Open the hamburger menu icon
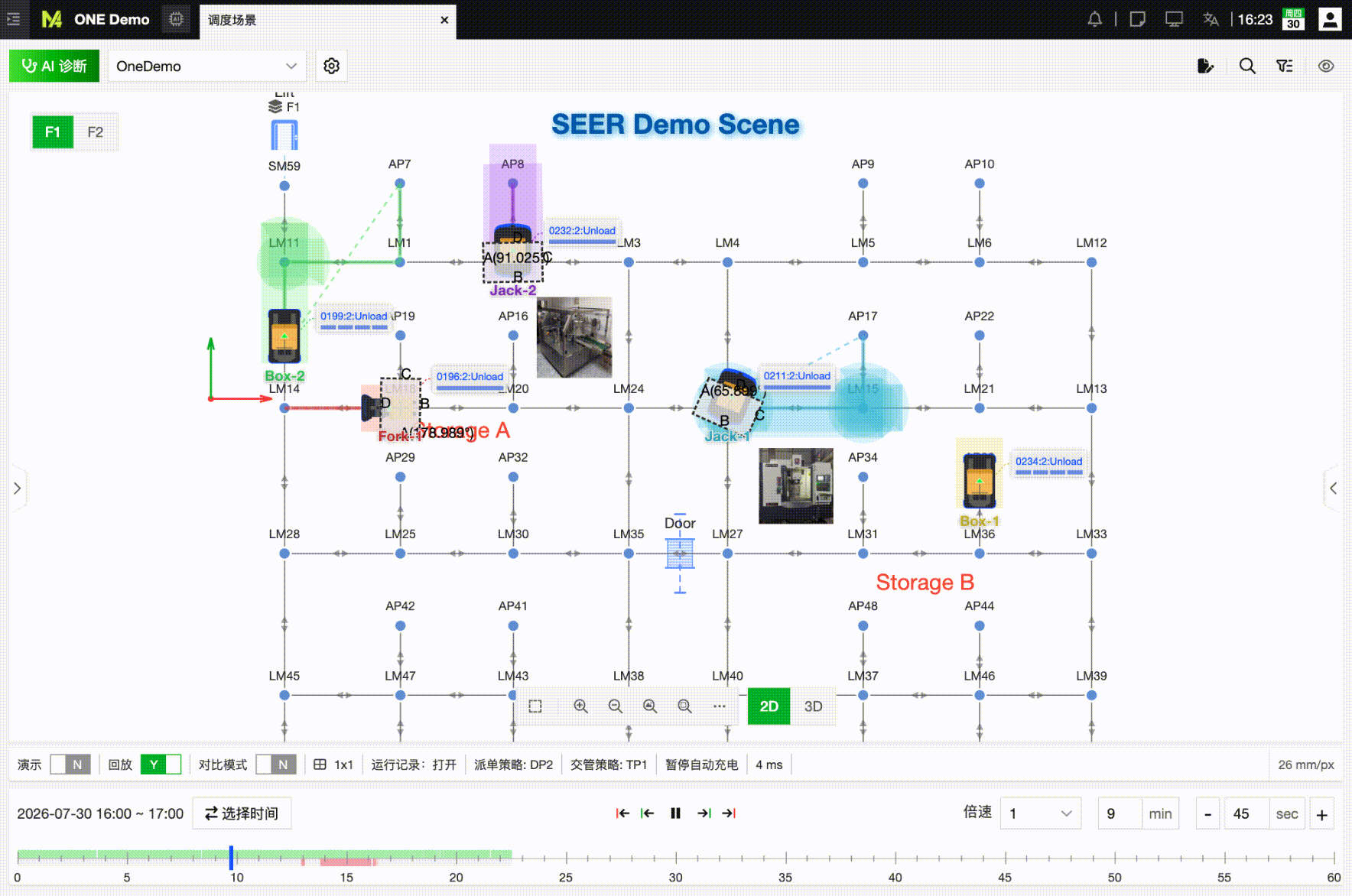 tap(14, 19)
